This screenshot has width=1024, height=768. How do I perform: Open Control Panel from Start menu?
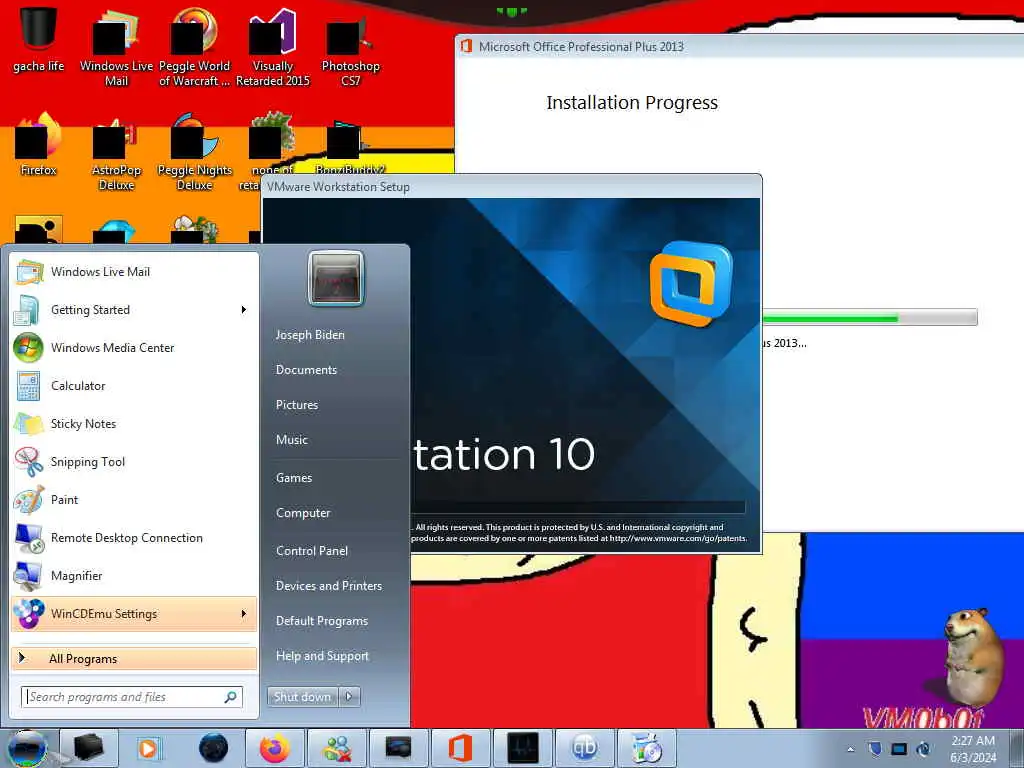[312, 551]
